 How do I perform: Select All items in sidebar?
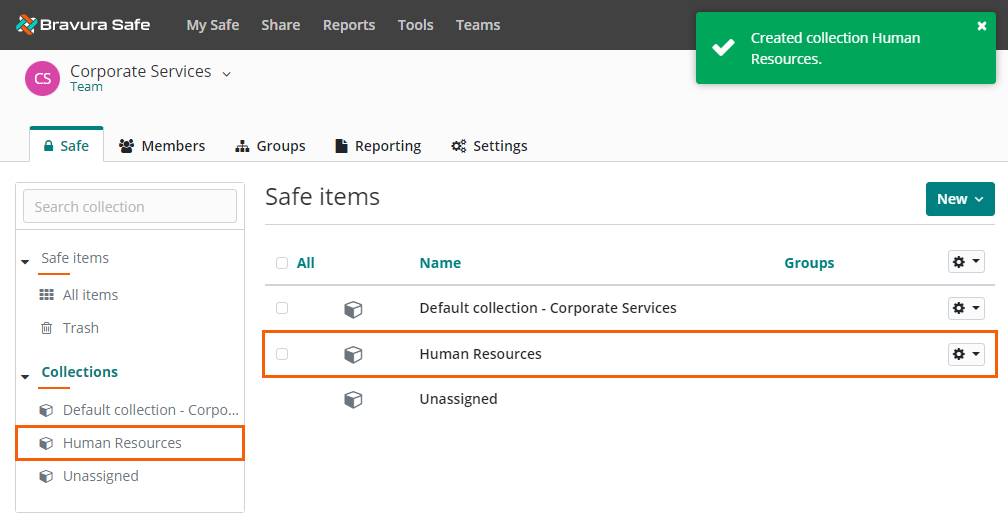(x=91, y=295)
